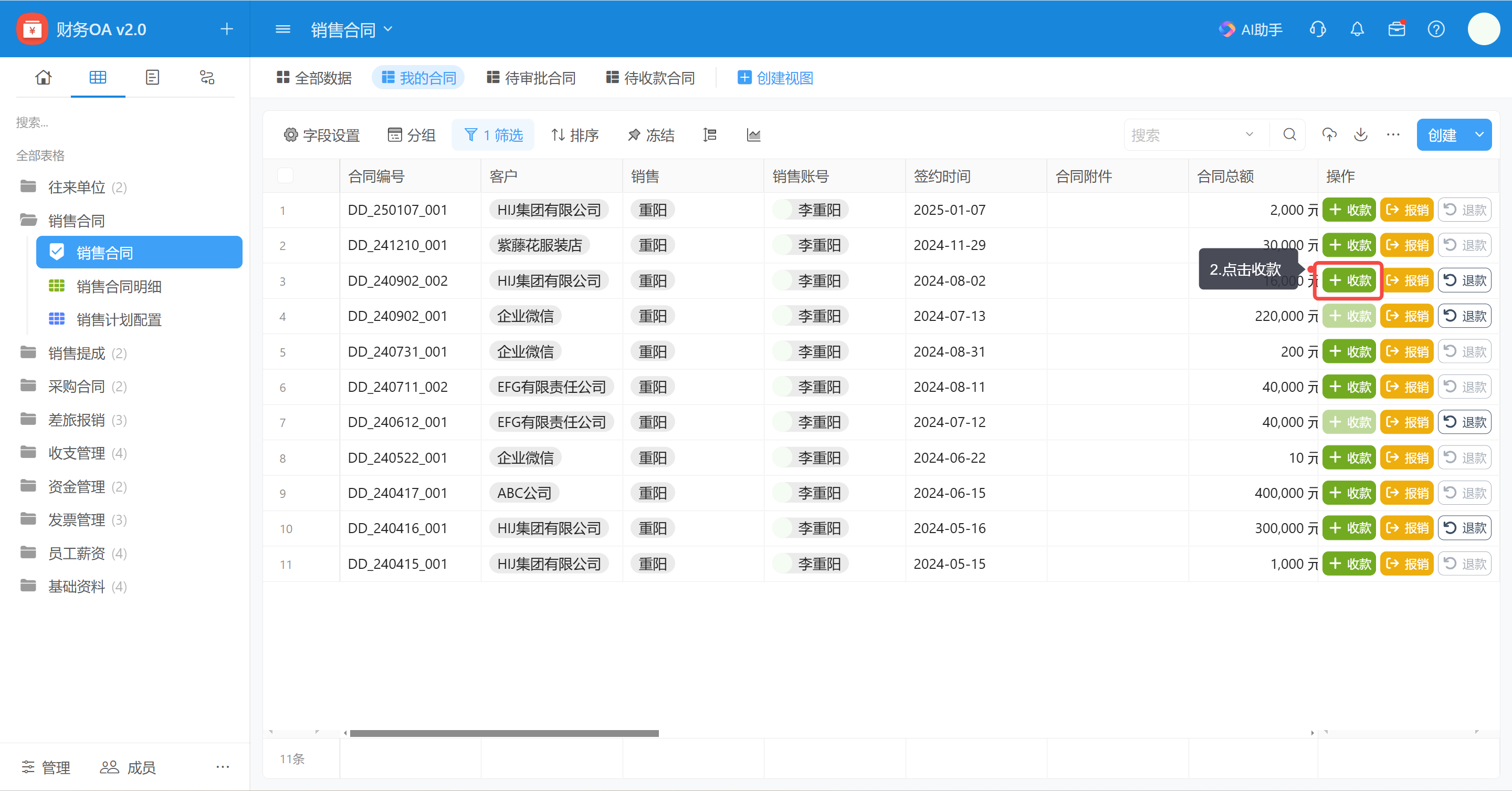Click the 冻结 freeze option

point(650,135)
